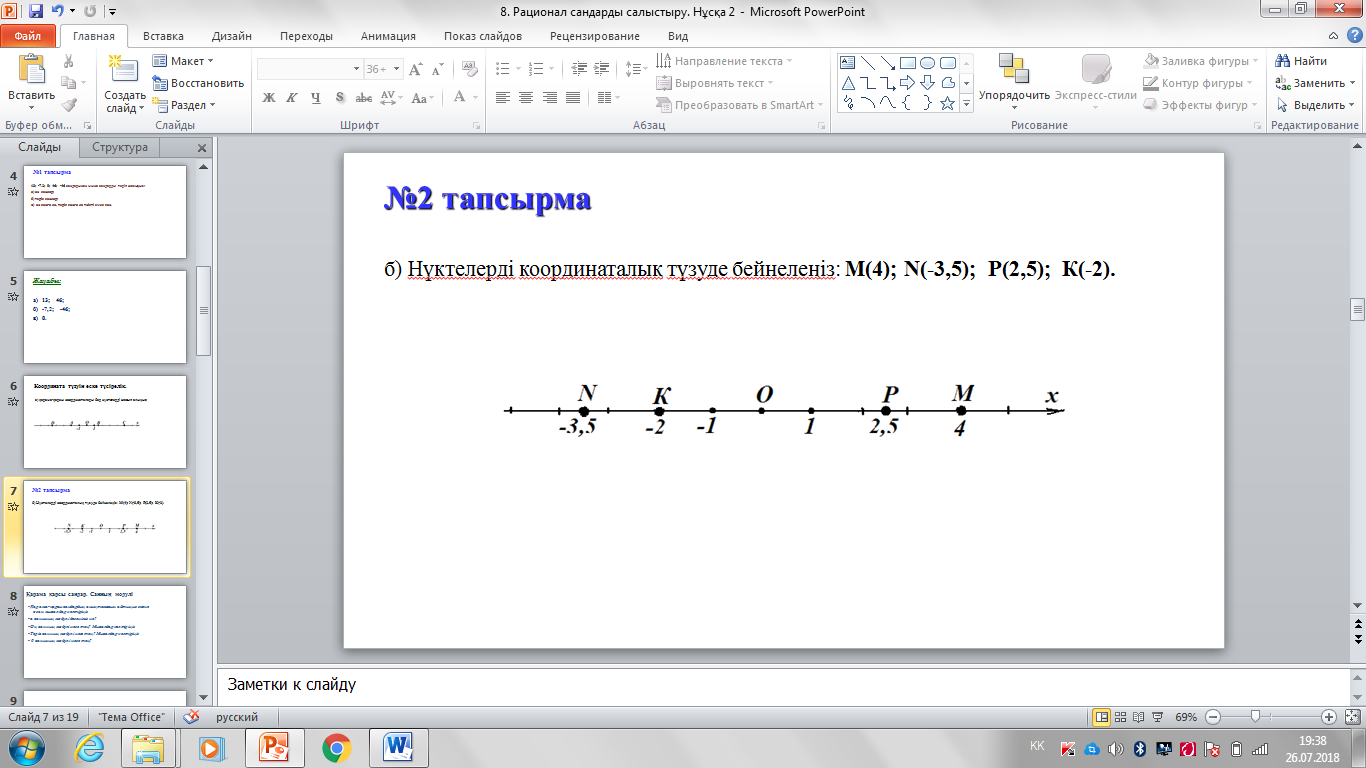The height and width of the screenshot is (768, 1366).
Task: Select the oval shape in shapes gallery
Action: click(927, 62)
